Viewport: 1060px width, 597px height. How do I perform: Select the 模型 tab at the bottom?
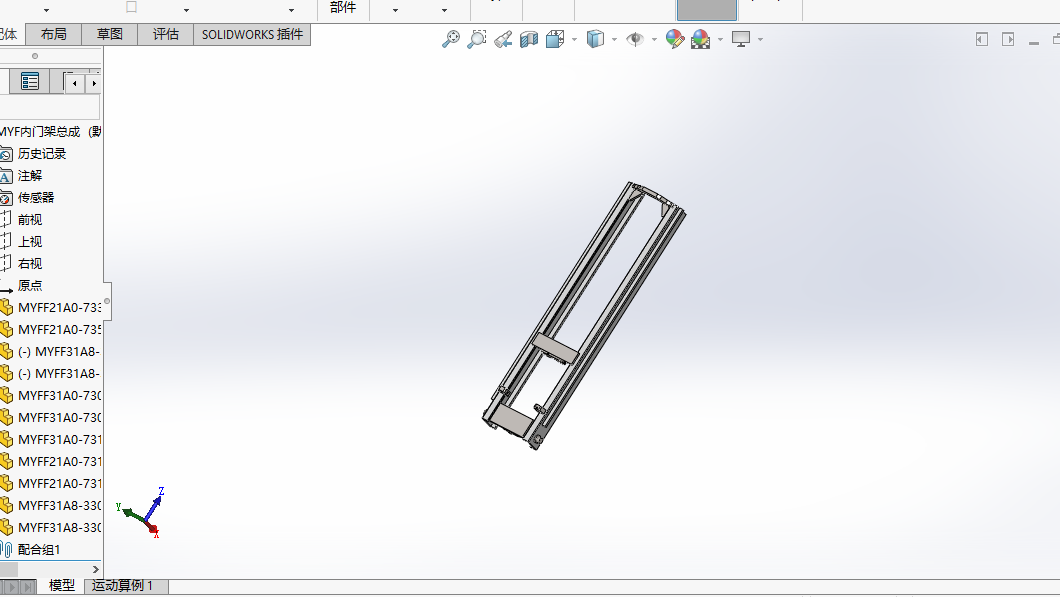(62, 586)
